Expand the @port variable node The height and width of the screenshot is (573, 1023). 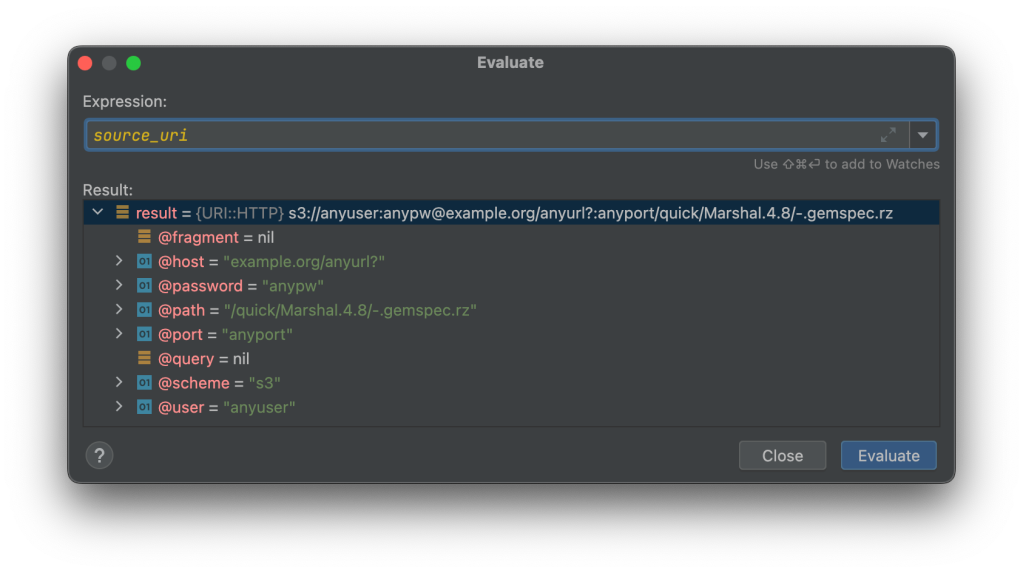pyautogui.click(x=119, y=334)
